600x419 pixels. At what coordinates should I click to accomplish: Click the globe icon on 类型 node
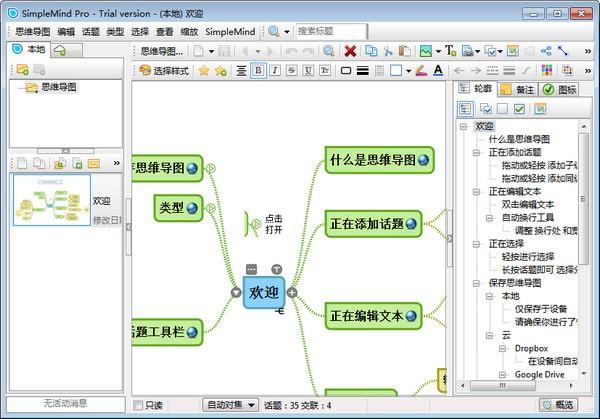click(192, 208)
